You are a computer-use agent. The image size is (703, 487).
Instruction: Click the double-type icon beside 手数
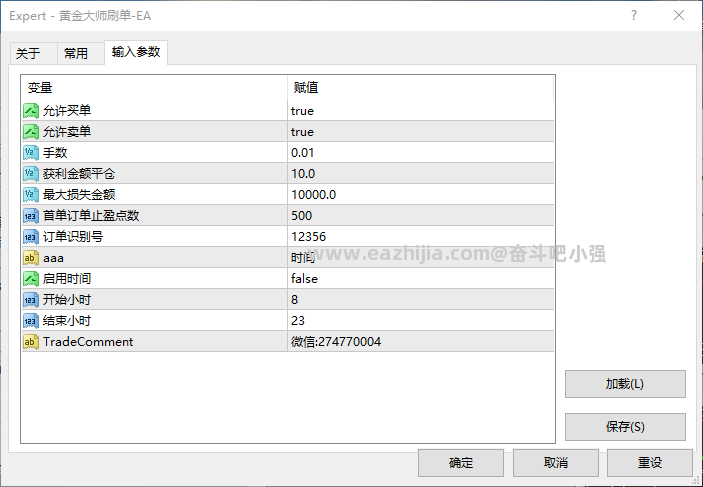click(31, 153)
